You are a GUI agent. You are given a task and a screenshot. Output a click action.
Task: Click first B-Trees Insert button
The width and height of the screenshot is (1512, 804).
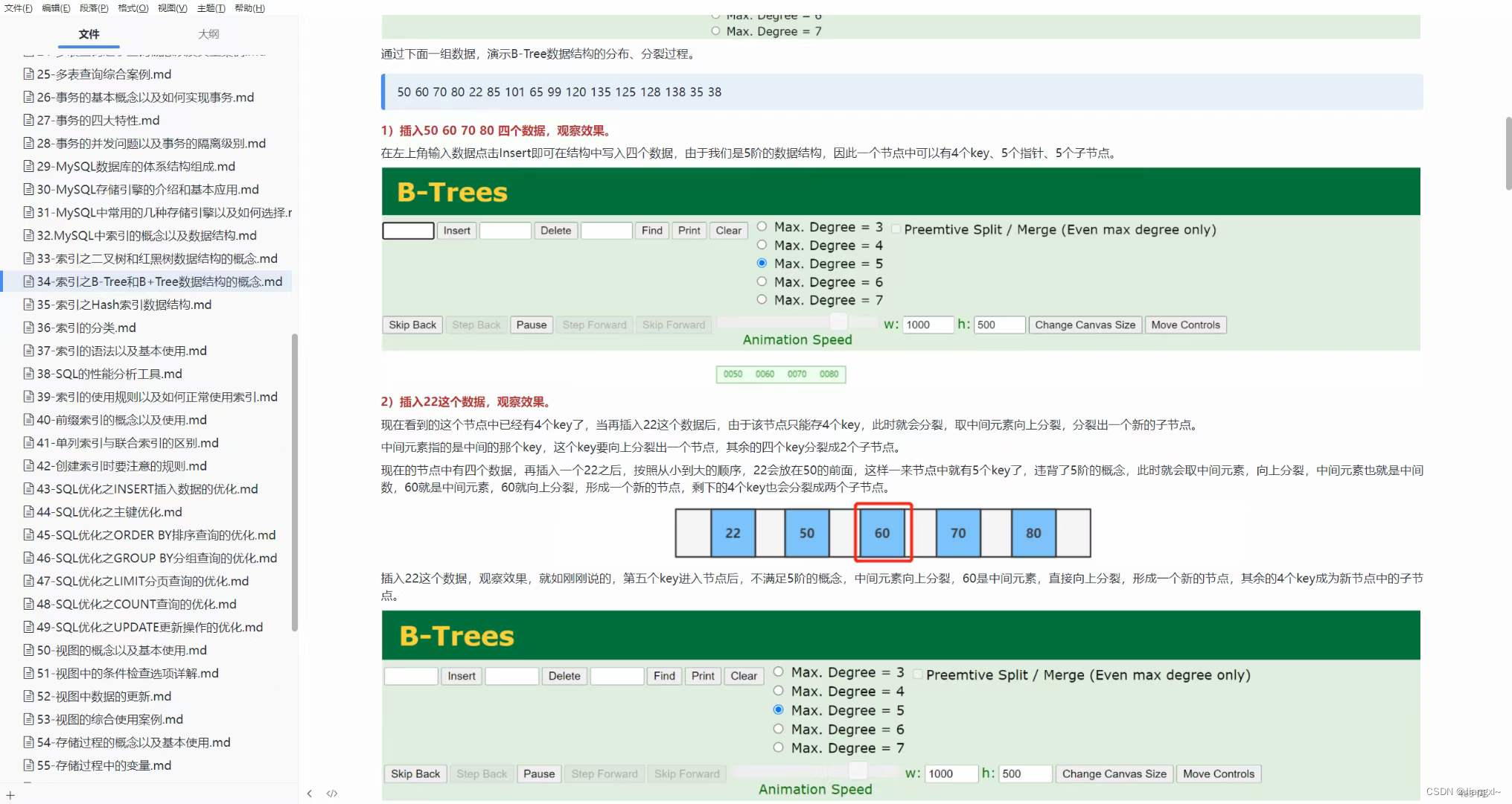[456, 231]
